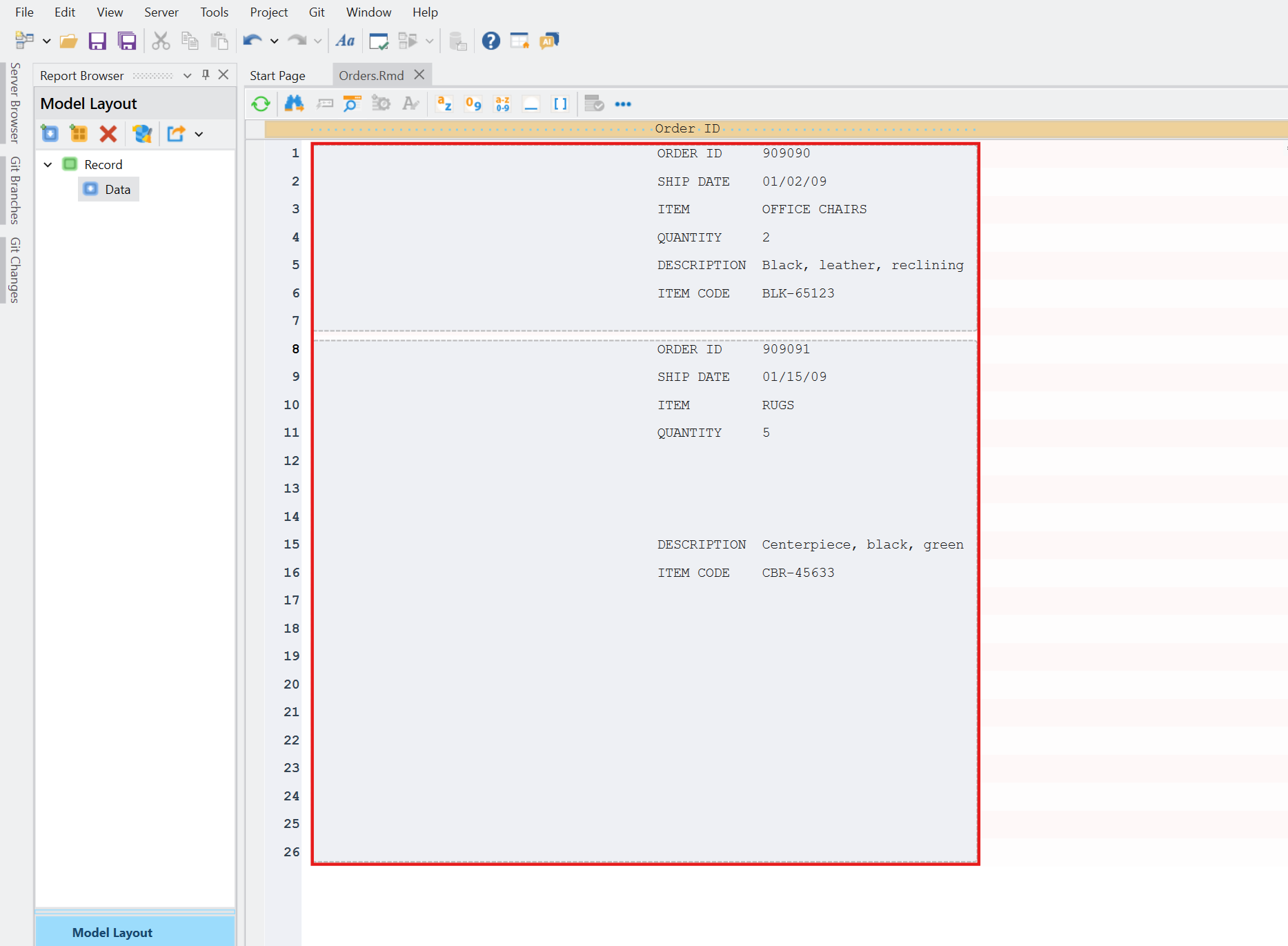Select the Data item in tree
The width and height of the screenshot is (1288, 946).
pos(117,190)
